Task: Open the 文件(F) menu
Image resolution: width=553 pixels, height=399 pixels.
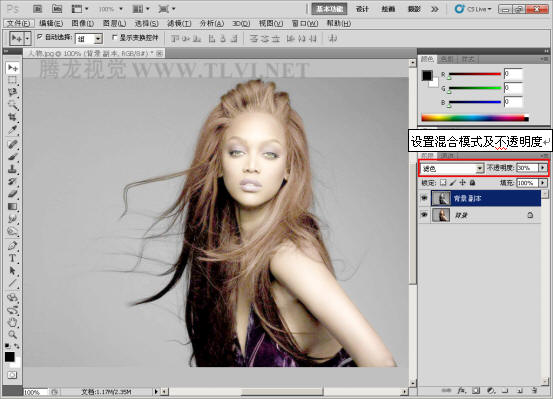Action: click(x=19, y=23)
